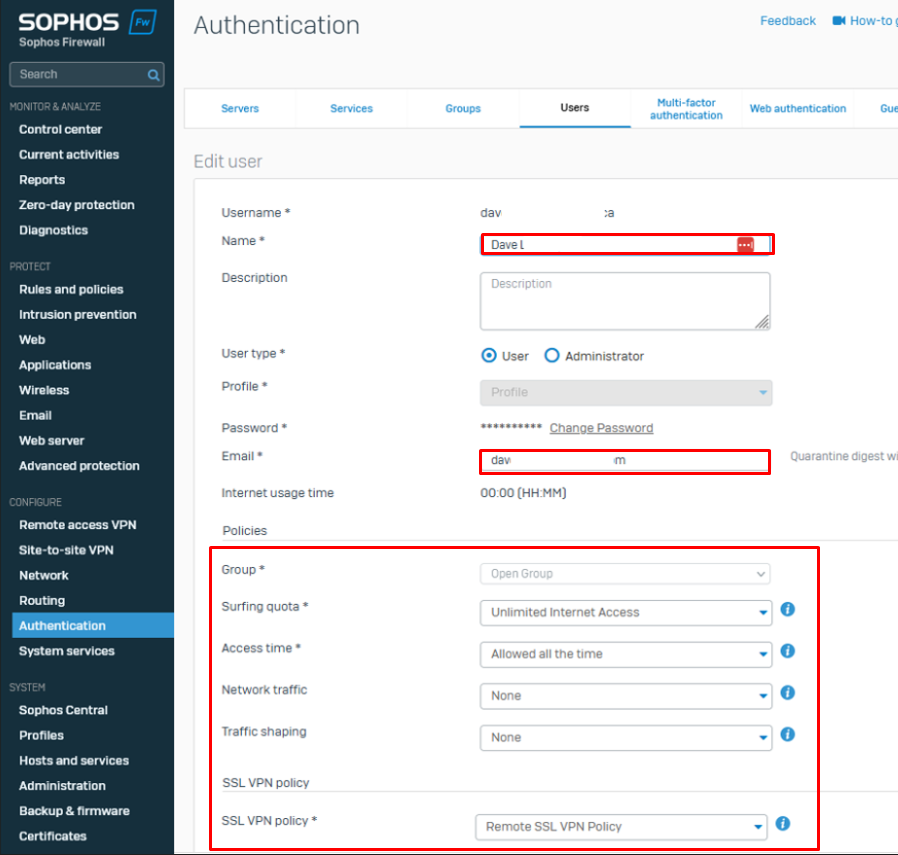The image size is (898, 855).
Task: Go to Remote access VPN menu item
Action: coord(77,525)
